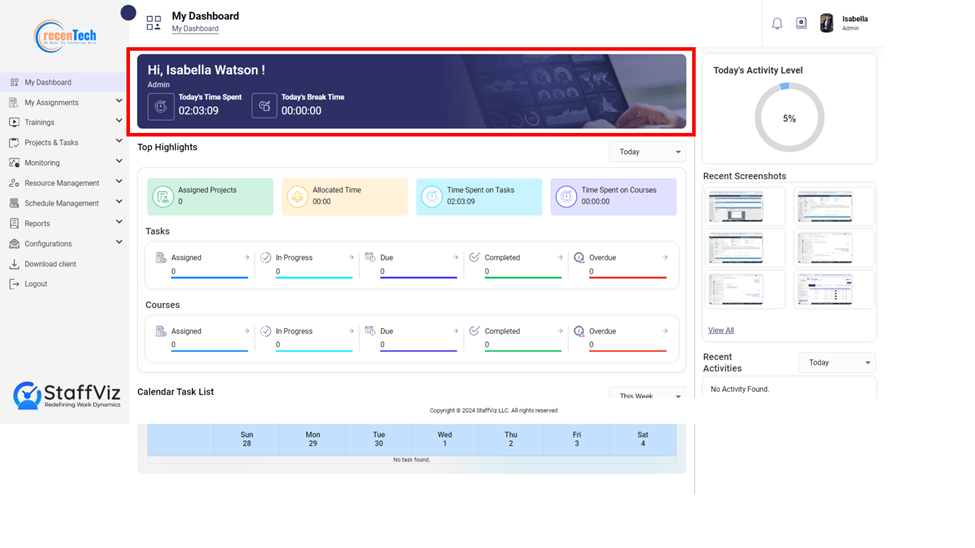Open the Recent Activities Today dropdown

[x=837, y=362]
